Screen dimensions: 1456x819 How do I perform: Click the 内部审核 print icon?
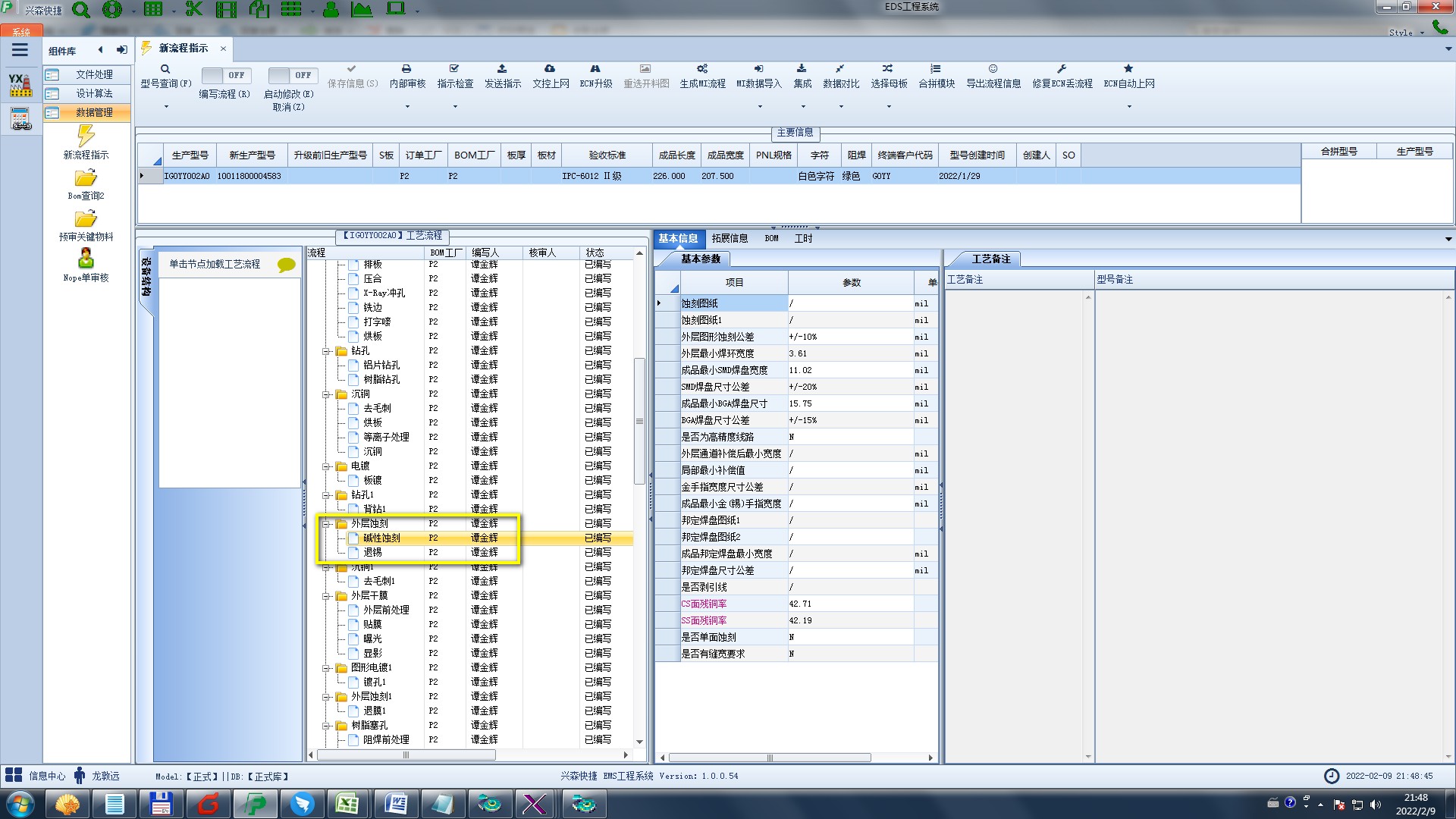tap(406, 69)
